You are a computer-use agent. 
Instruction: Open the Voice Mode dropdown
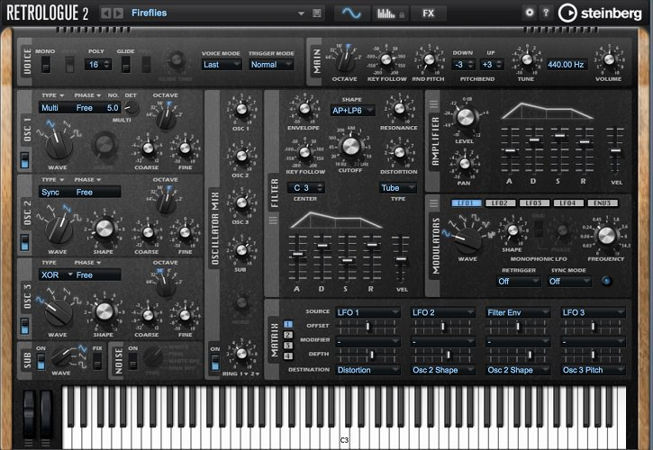[221, 64]
